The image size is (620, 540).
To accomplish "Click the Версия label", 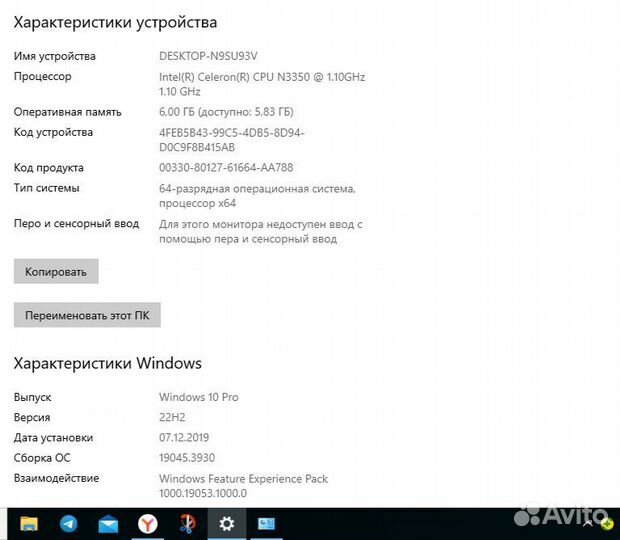I will pos(32,417).
